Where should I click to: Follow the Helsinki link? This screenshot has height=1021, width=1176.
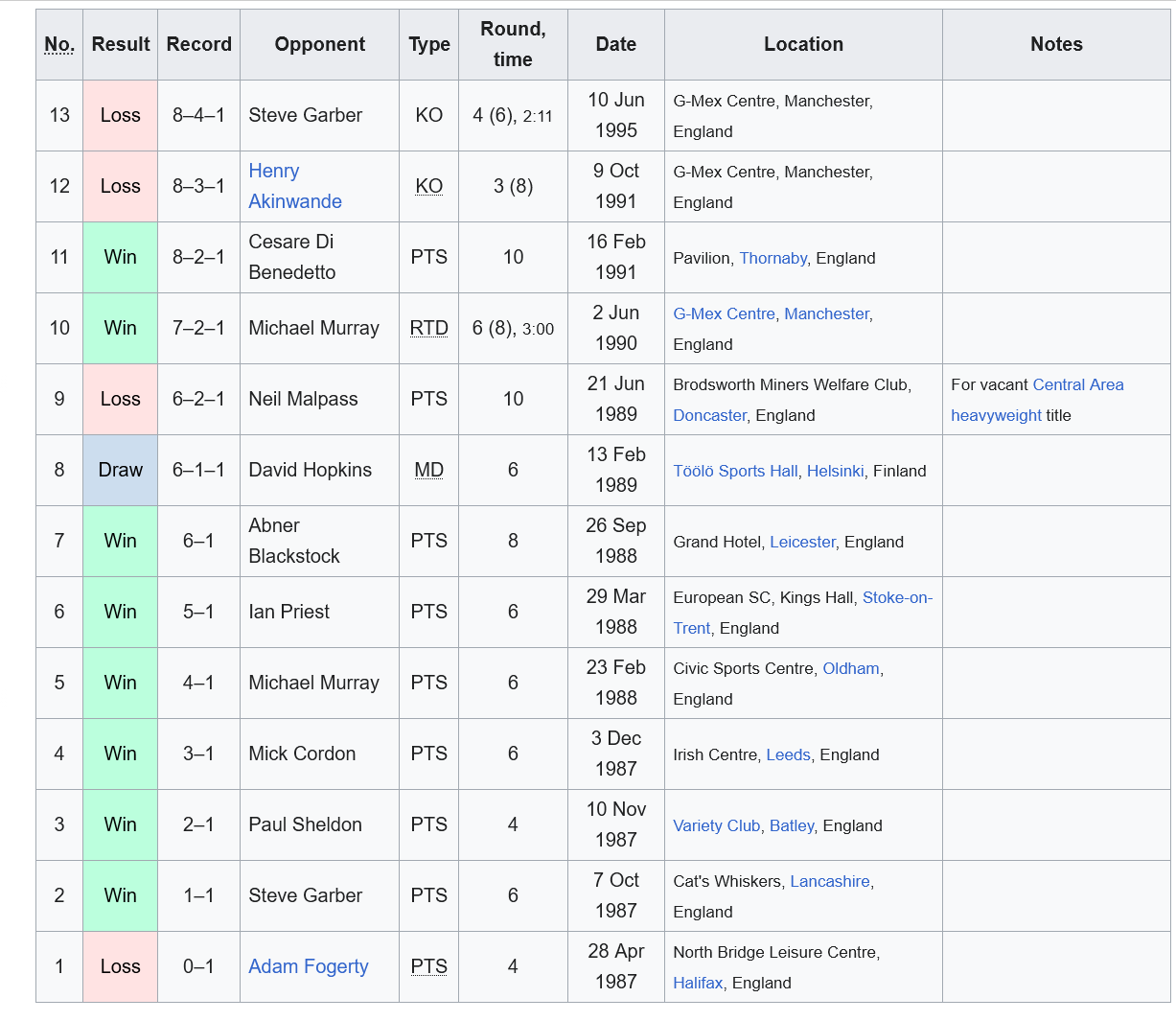pyautogui.click(x=835, y=471)
